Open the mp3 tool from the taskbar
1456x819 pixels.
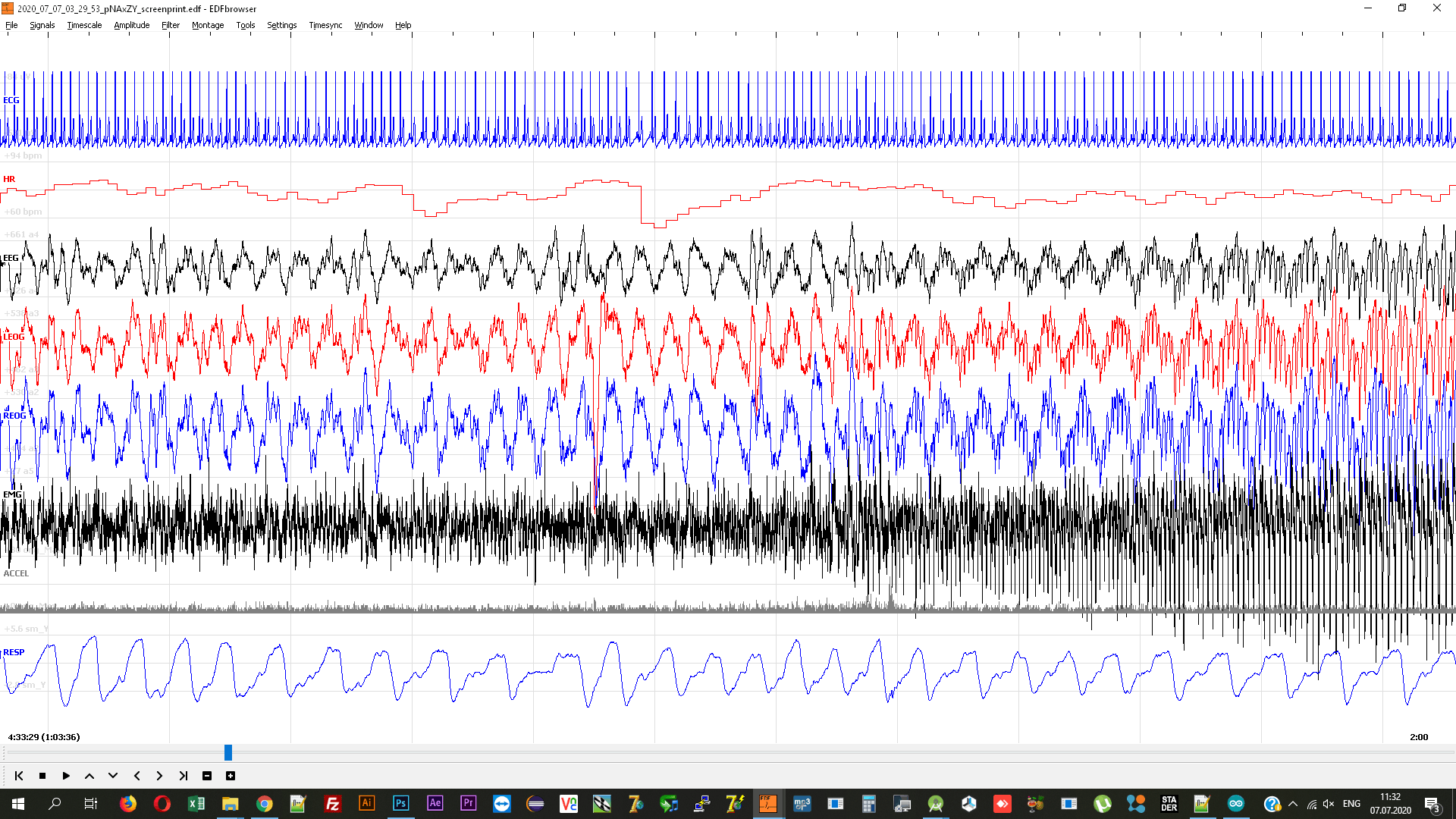point(802,804)
